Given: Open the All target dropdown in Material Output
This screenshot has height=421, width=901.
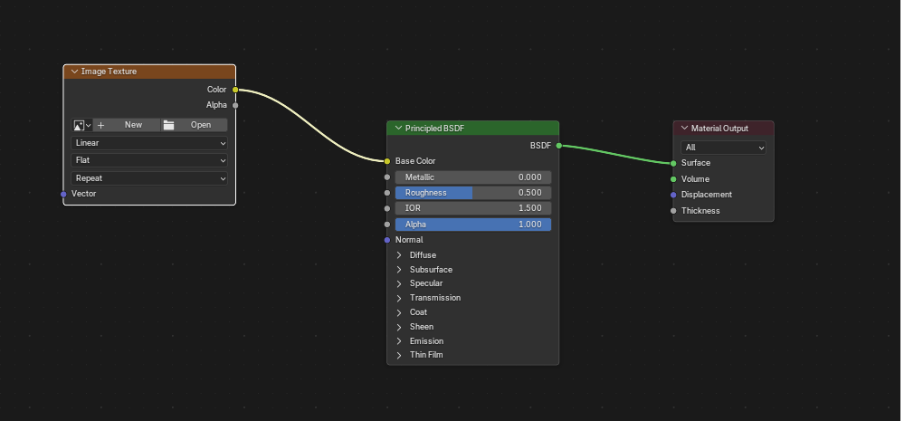Looking at the screenshot, I should [x=723, y=148].
